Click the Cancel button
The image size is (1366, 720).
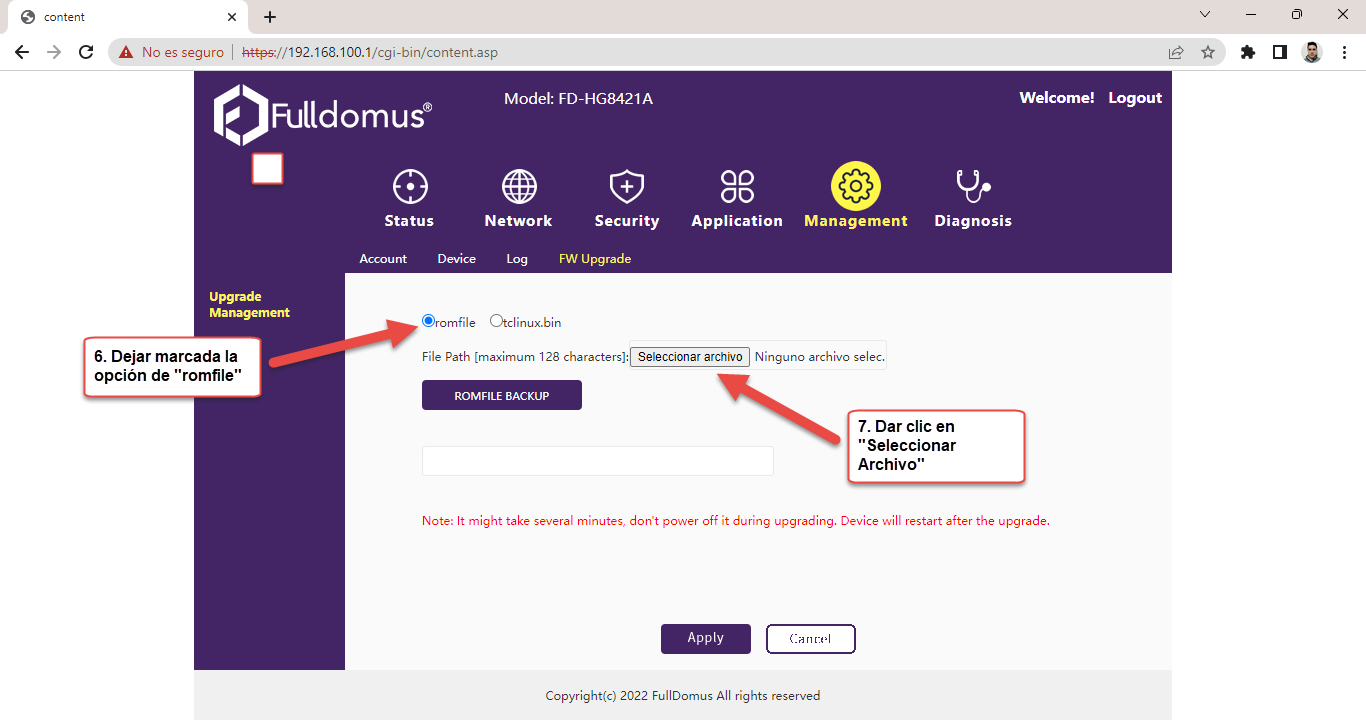[810, 639]
